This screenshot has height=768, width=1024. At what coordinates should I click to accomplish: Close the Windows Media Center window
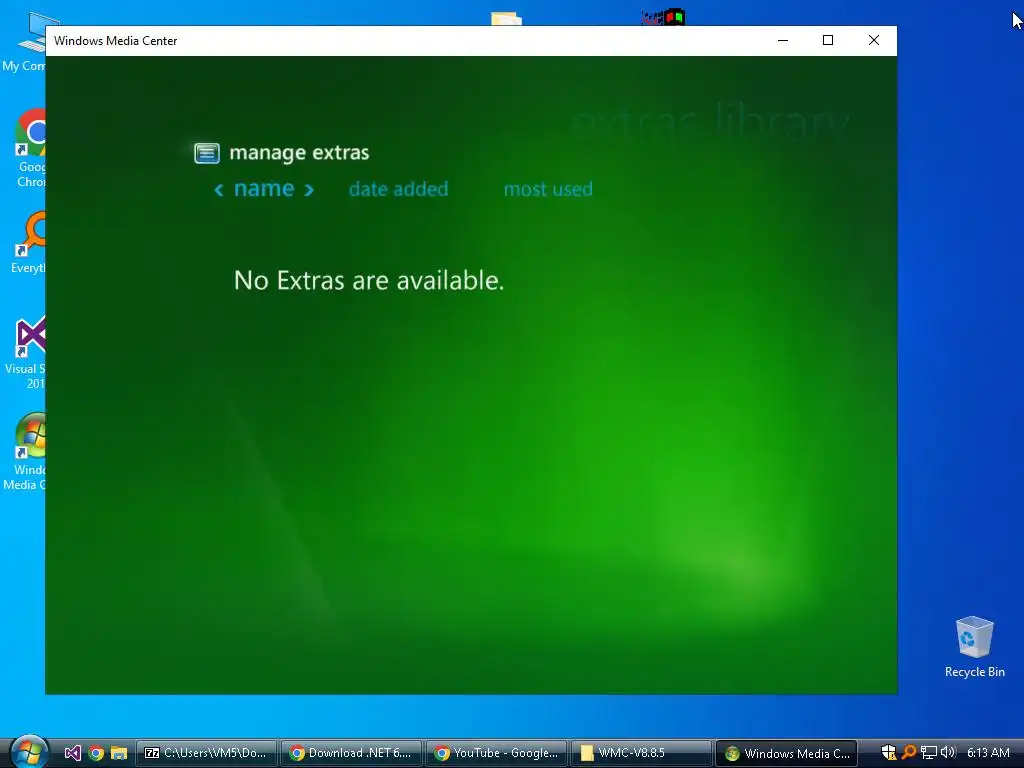tap(874, 40)
